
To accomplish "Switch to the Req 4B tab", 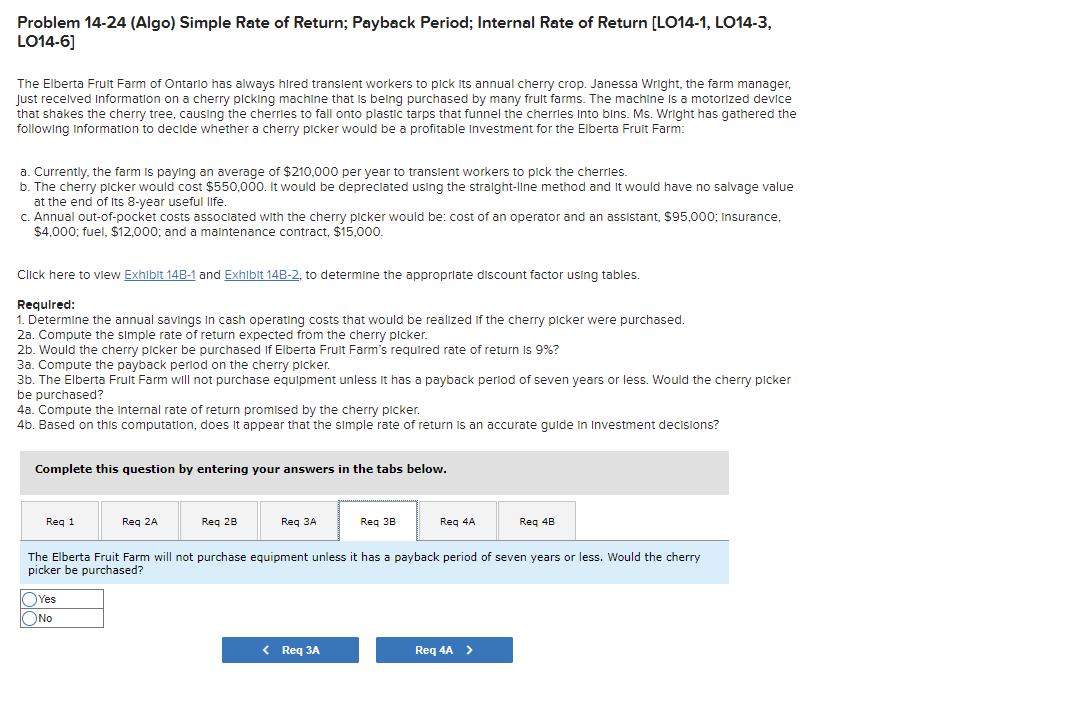I will pyautogui.click(x=536, y=520).
